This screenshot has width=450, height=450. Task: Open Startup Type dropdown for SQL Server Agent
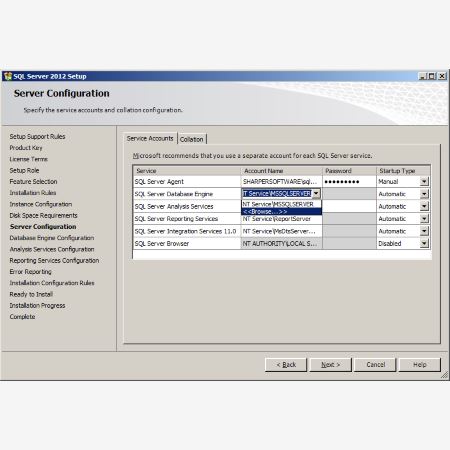424,182
